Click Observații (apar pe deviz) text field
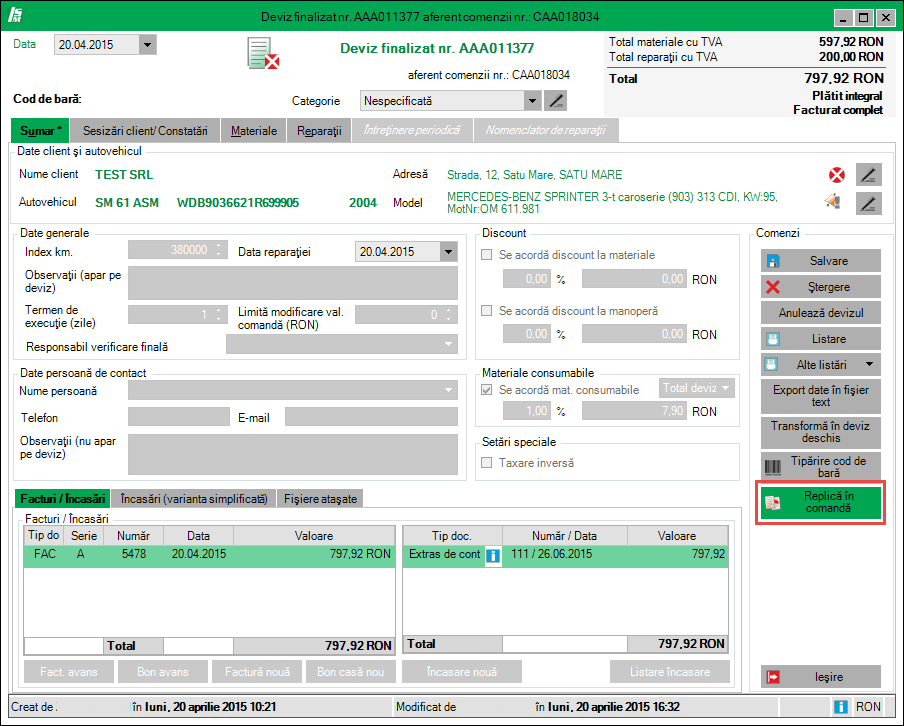This screenshot has height=726, width=904. pyautogui.click(x=293, y=283)
